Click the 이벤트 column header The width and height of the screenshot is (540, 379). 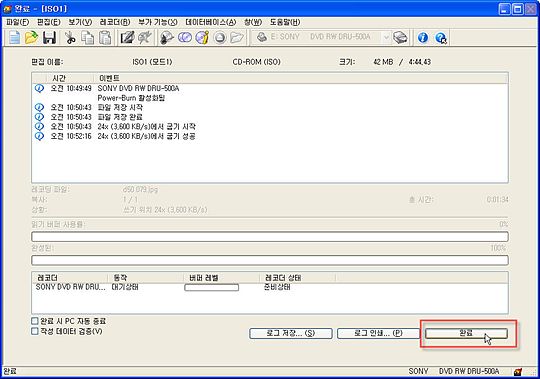coord(301,78)
